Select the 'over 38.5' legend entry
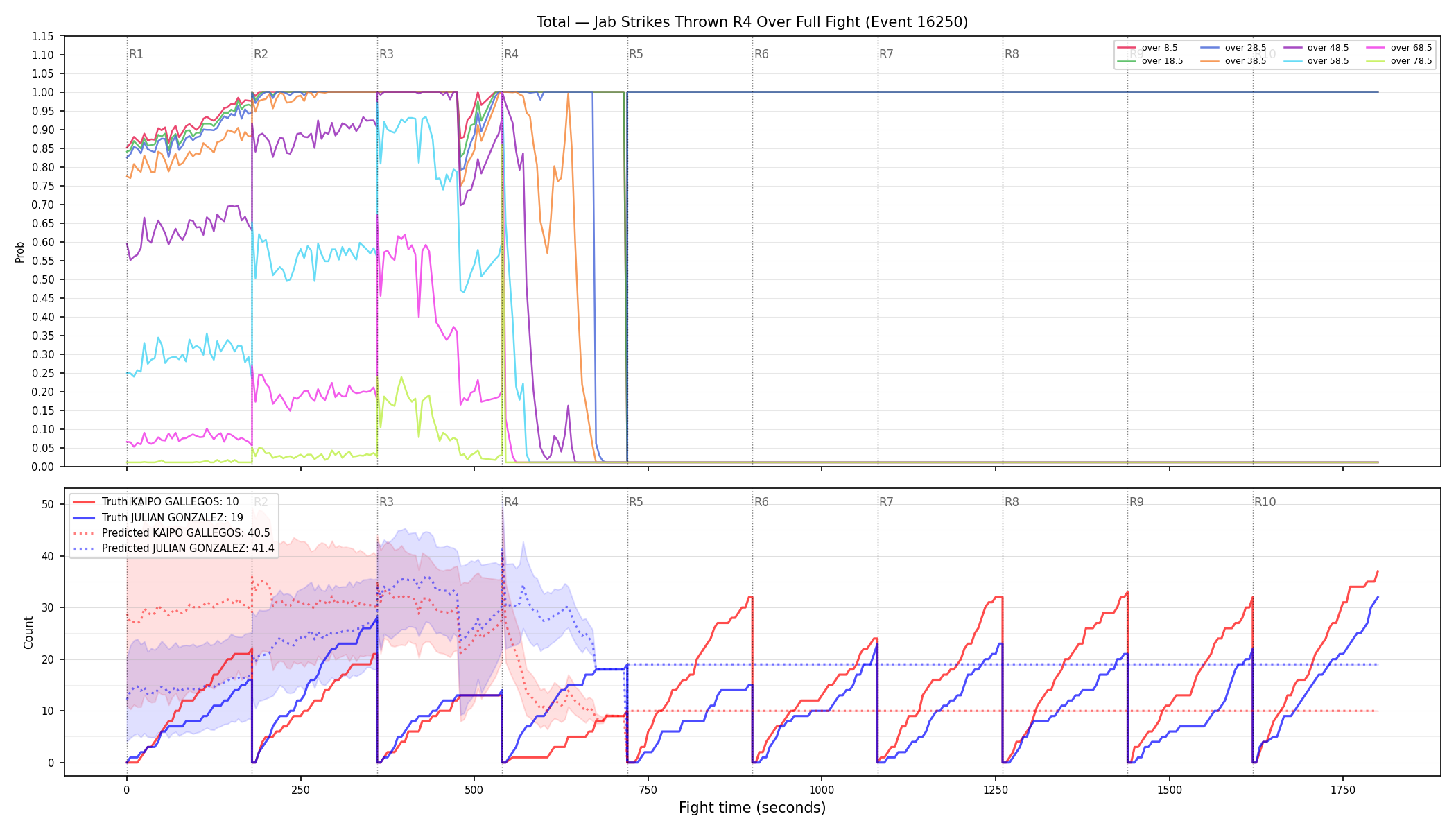Image resolution: width=1456 pixels, height=832 pixels. click(1233, 61)
